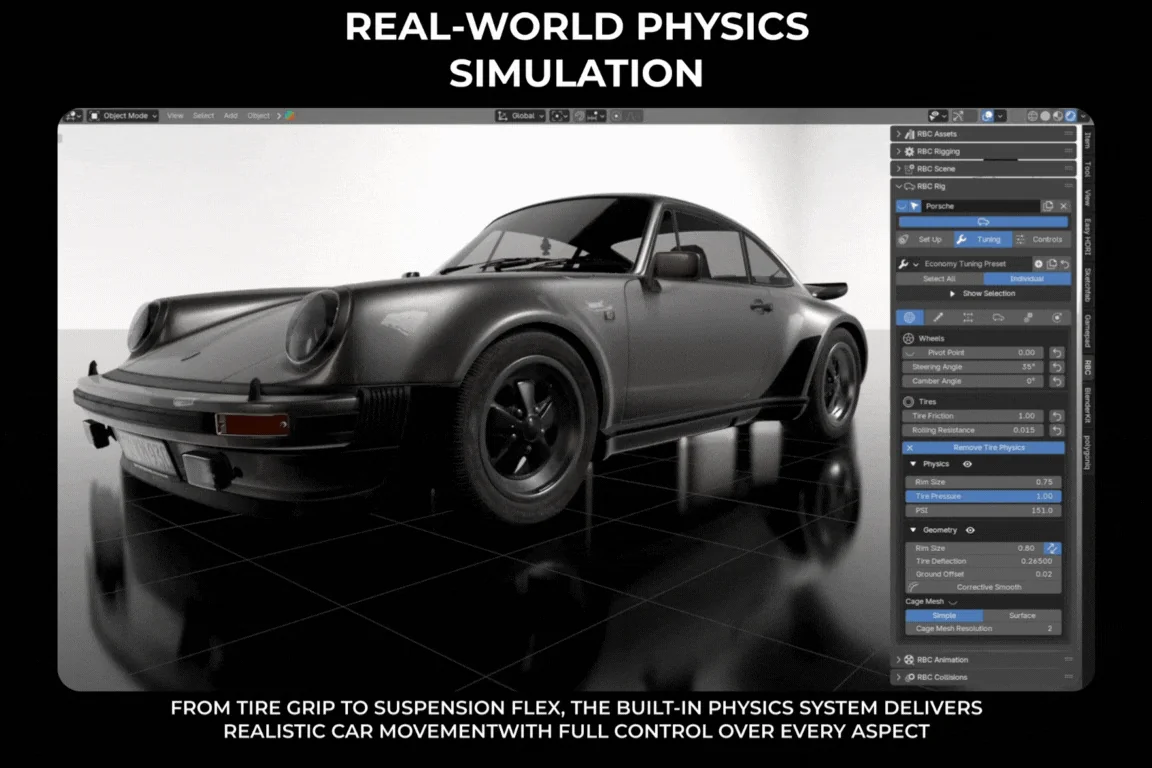This screenshot has height=768, width=1152.
Task: Expand the RBC Assets panel
Action: [936, 134]
